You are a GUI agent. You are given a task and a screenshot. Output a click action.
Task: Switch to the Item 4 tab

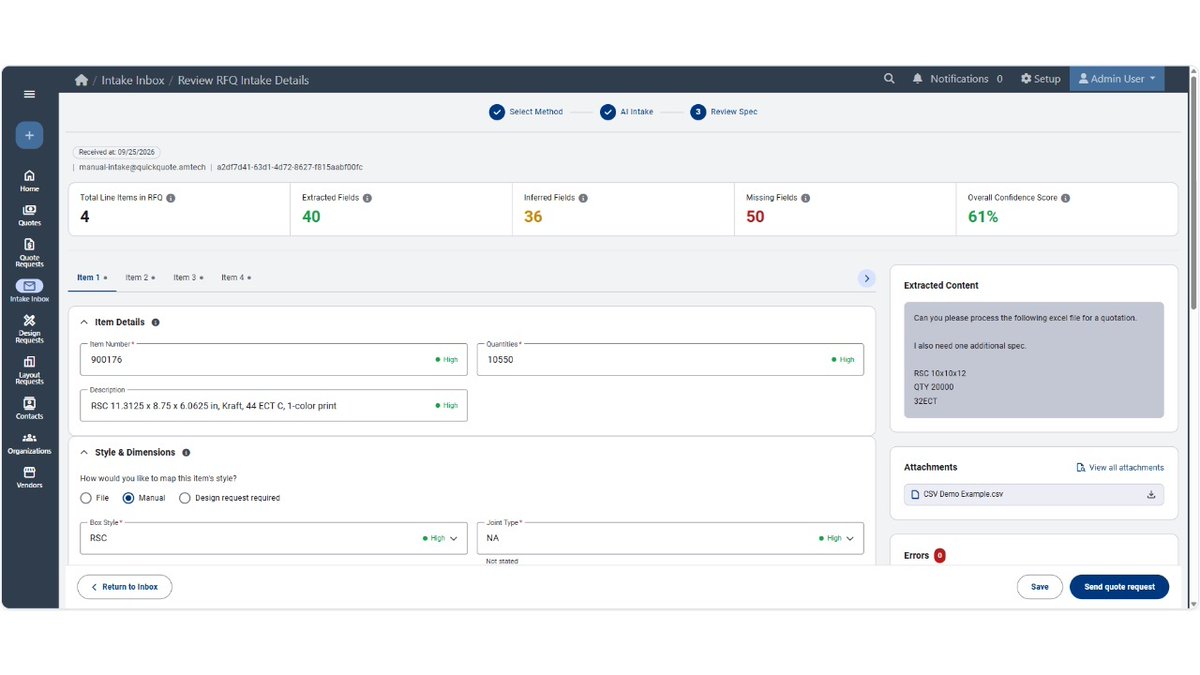point(236,278)
